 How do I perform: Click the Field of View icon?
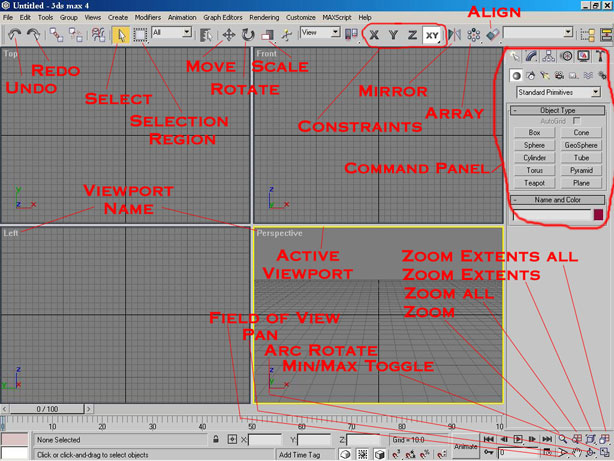[x=562, y=453]
